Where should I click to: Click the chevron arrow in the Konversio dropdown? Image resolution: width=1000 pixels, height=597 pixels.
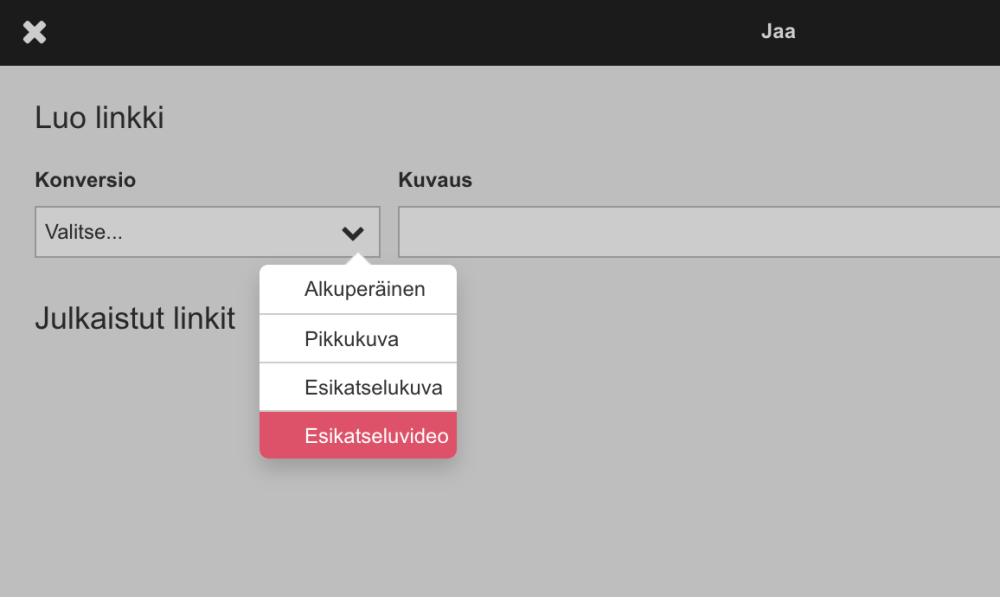click(352, 233)
